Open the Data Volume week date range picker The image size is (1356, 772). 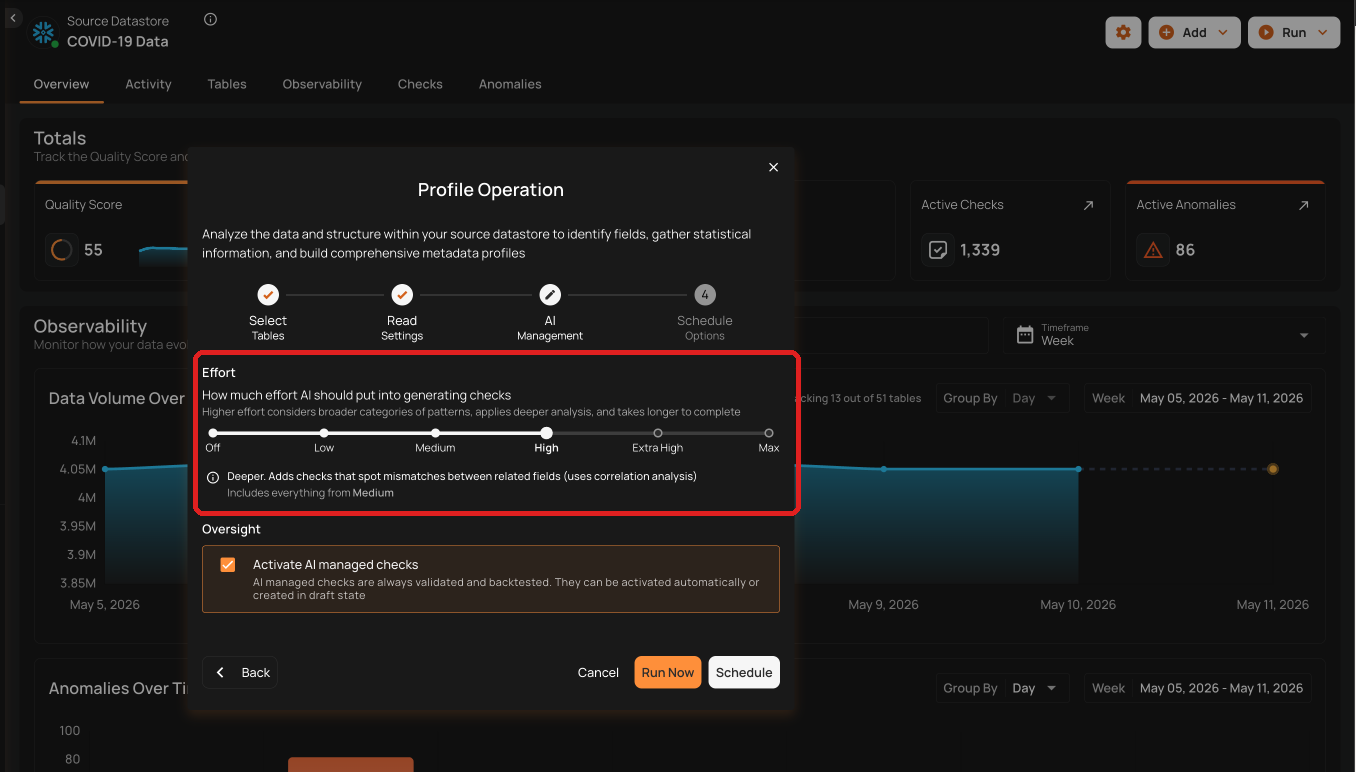[x=1200, y=398]
